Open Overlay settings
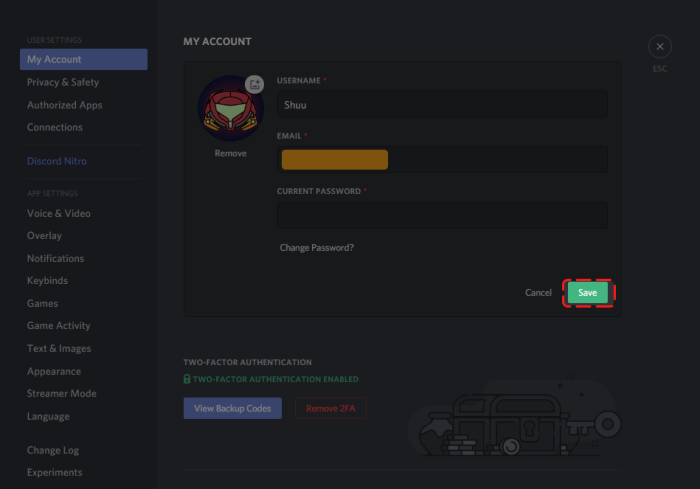The height and width of the screenshot is (489, 700). [x=44, y=236]
